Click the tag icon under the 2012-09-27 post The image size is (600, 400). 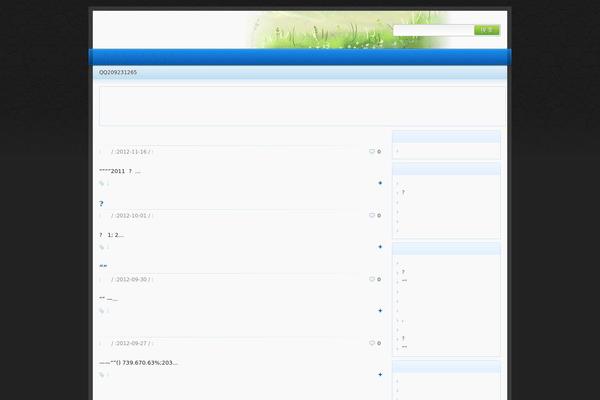coord(102,375)
